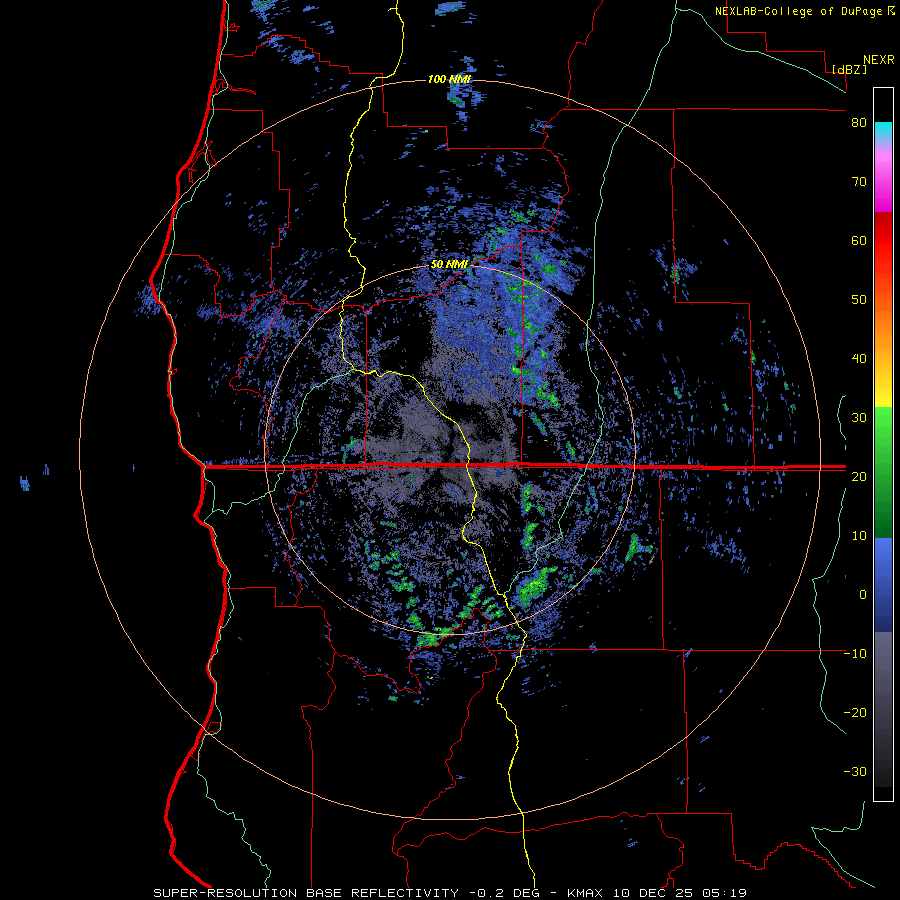Viewport: 900px width, 900px height.
Task: Click the '100 NMI' range ring label
Action: coord(449,79)
